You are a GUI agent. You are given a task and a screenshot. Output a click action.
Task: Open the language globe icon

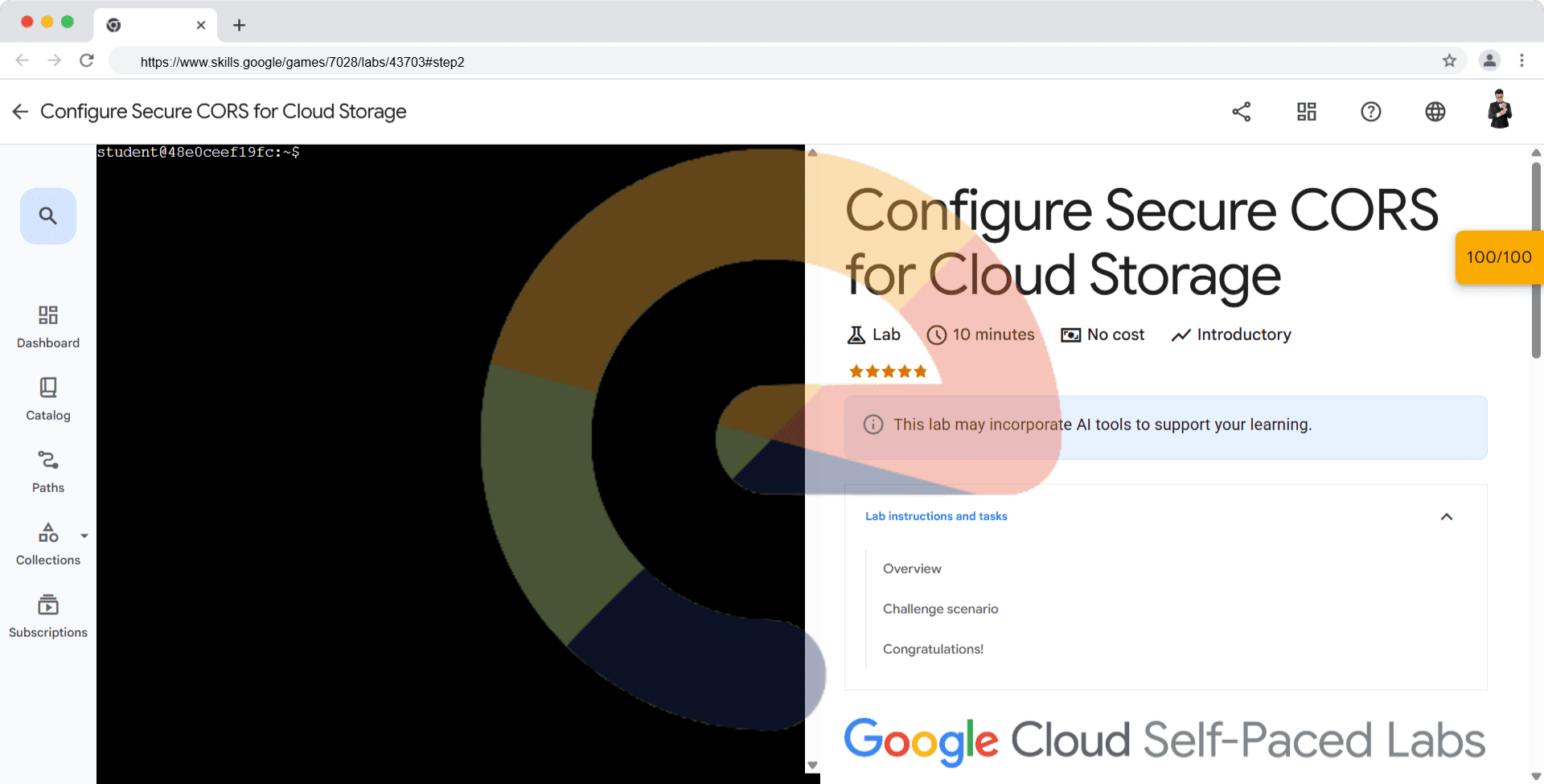pos(1435,112)
